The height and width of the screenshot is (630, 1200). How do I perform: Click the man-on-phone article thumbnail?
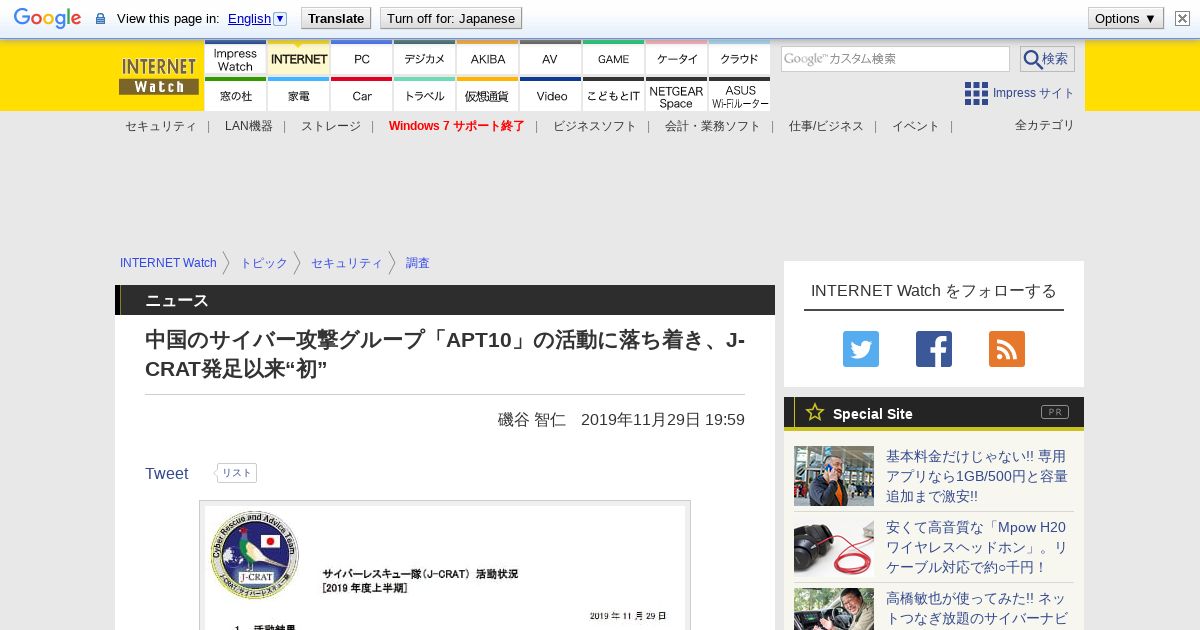pyautogui.click(x=834, y=476)
